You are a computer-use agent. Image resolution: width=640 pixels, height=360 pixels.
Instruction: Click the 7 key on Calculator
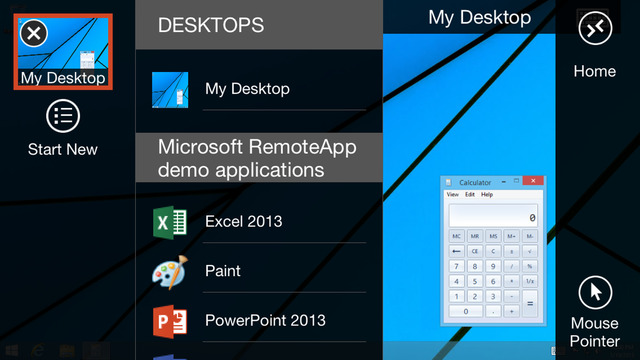coord(456,267)
